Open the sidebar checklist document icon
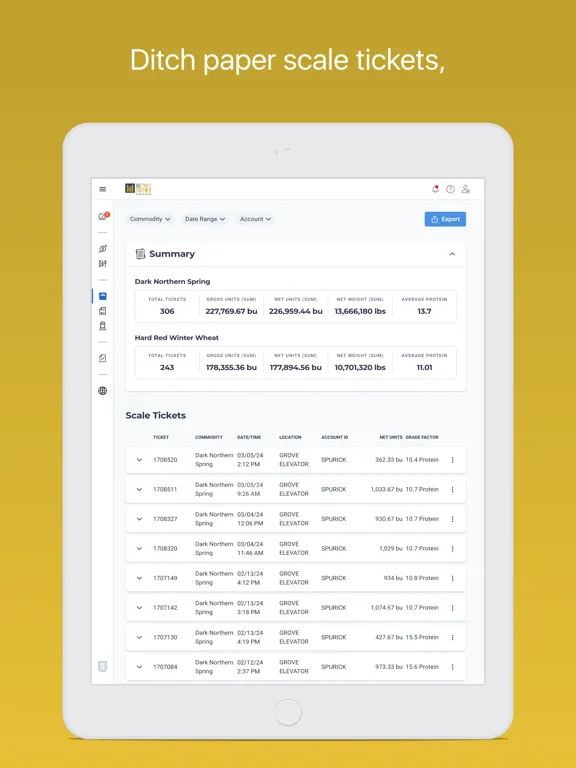576x768 pixels. coord(102,358)
